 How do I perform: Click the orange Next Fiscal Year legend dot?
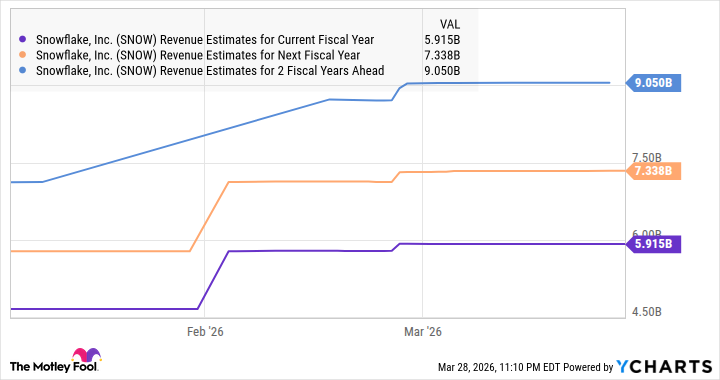click(23, 55)
